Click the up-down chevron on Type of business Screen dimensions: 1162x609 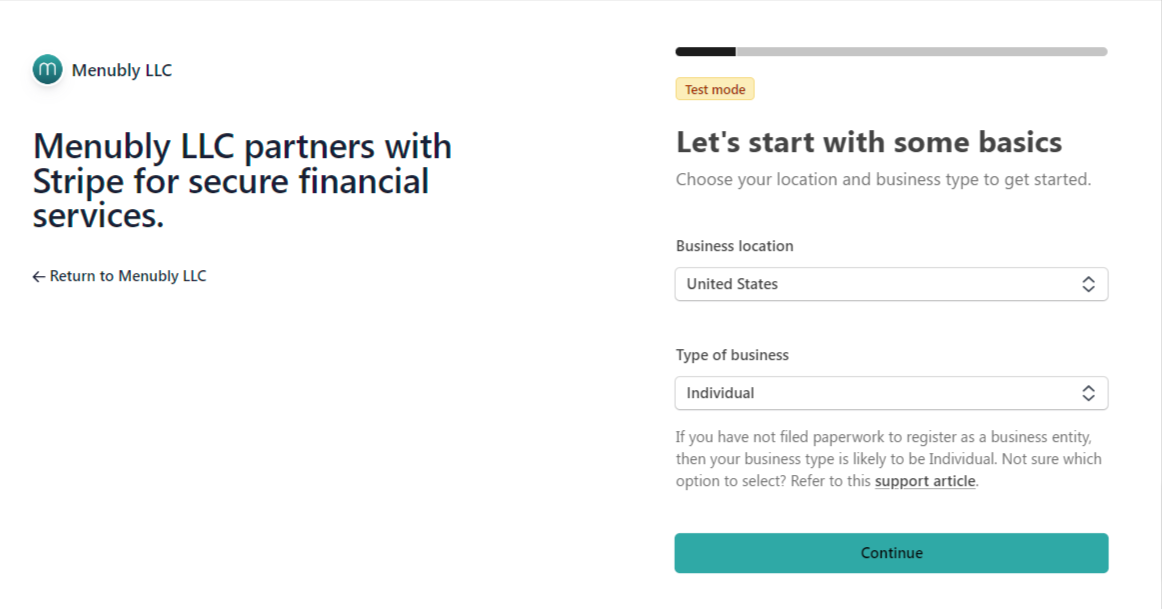tap(1088, 394)
